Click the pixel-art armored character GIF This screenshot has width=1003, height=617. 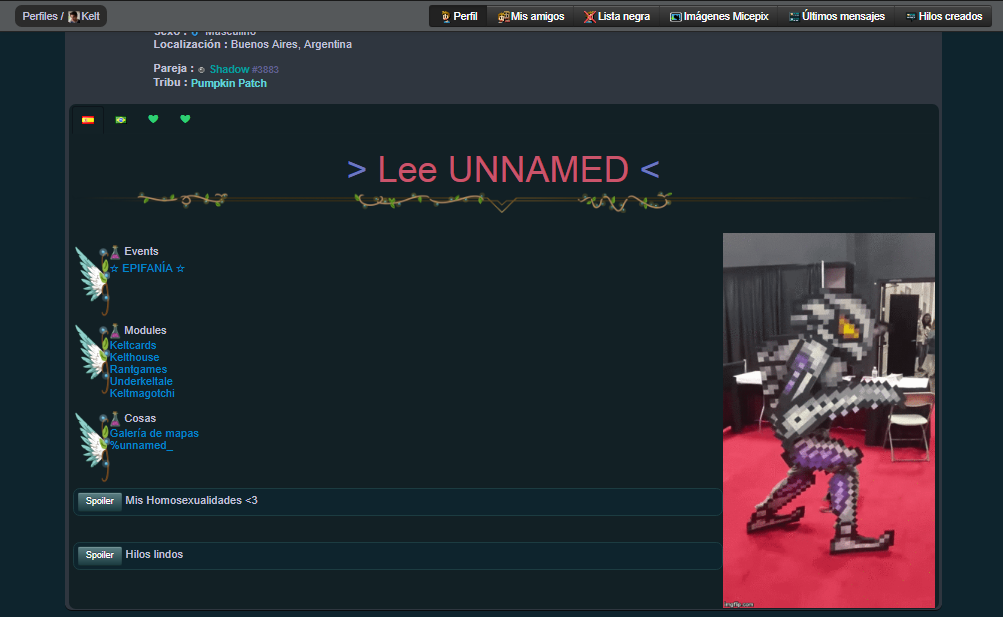828,420
